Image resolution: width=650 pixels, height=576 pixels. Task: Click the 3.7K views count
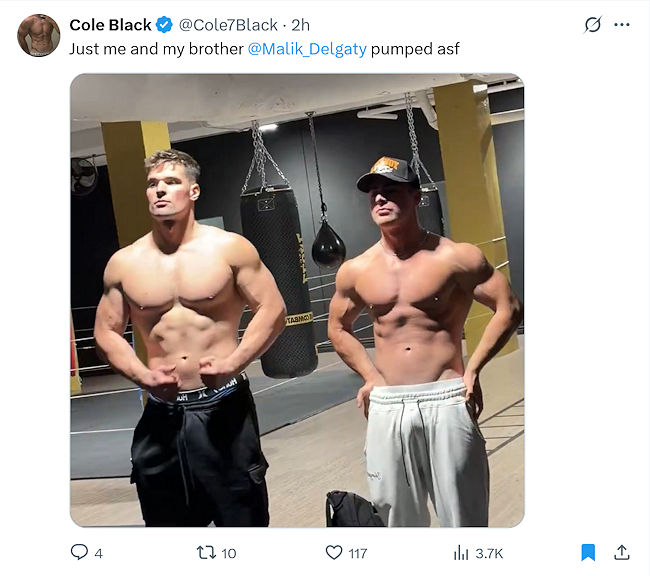click(x=489, y=553)
